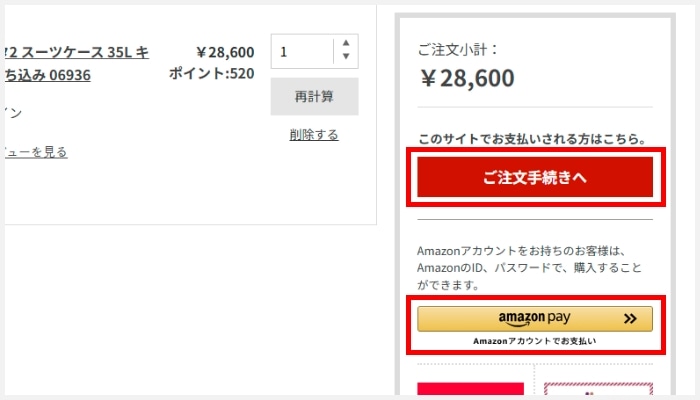Screen dimensions: 700x400
Task: Click the amazon pay logo
Action: point(534,318)
